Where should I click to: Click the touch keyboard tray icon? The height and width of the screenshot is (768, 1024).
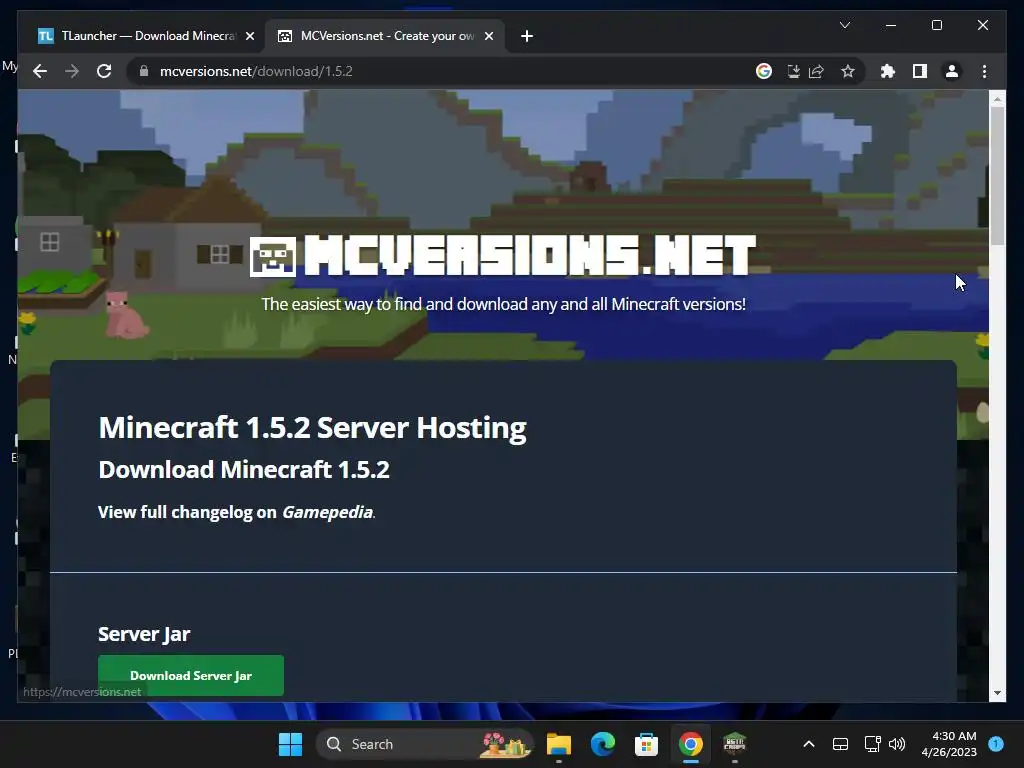(x=840, y=744)
